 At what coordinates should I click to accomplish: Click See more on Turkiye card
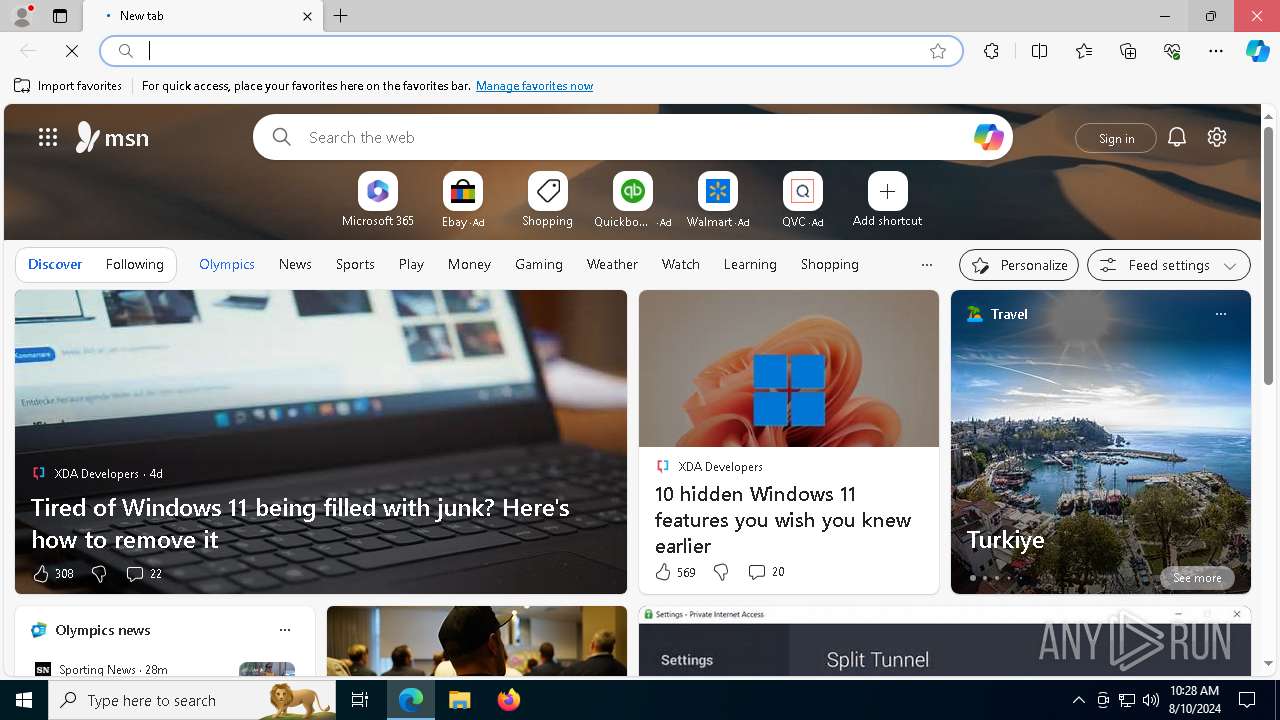tap(1197, 578)
